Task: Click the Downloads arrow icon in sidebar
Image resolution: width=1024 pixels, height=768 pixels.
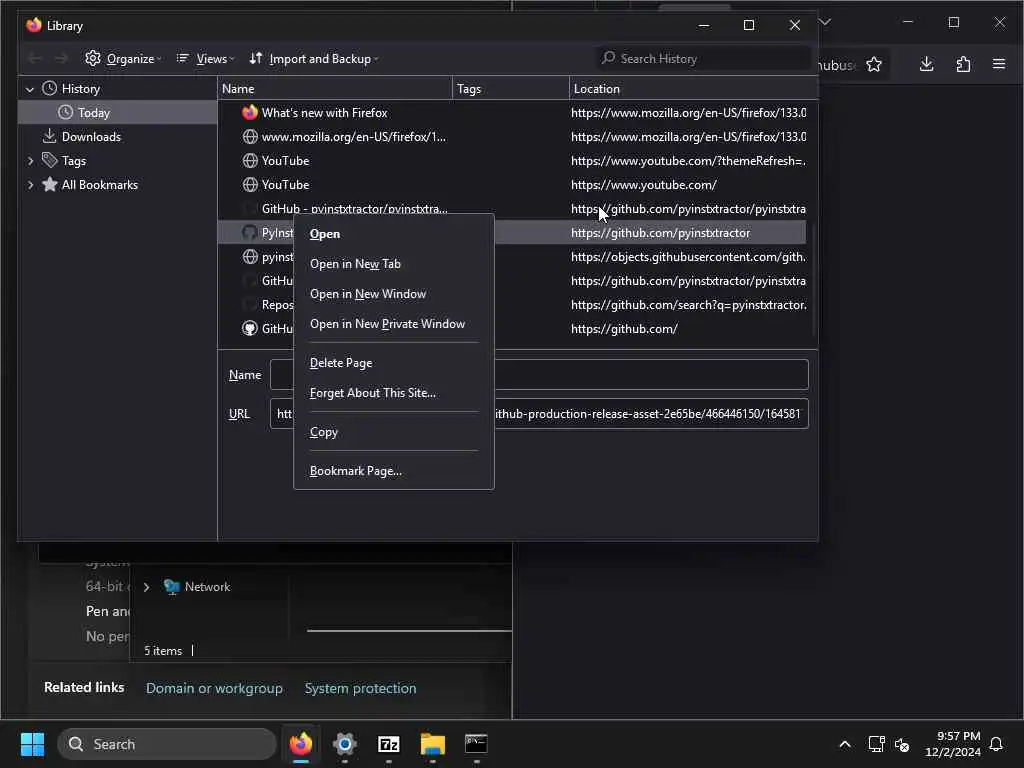Action: [x=50, y=136]
